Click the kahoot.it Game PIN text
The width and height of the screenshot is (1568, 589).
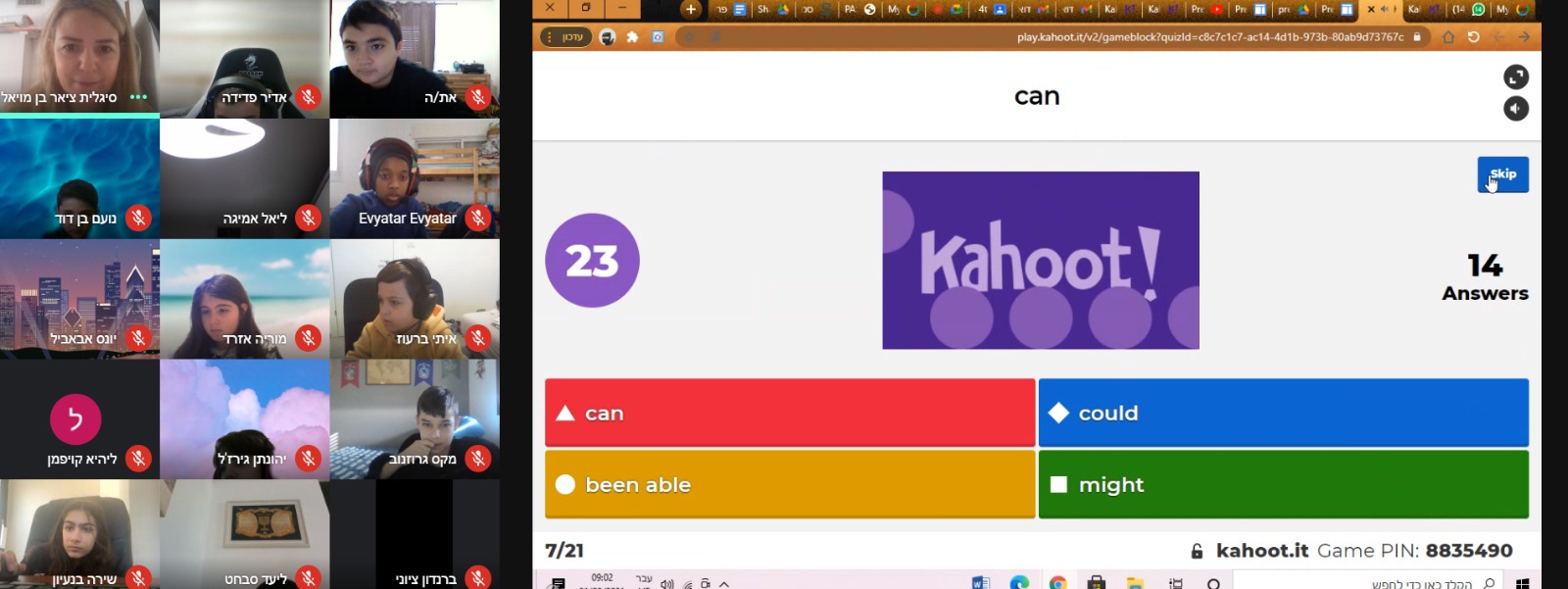tap(1364, 551)
